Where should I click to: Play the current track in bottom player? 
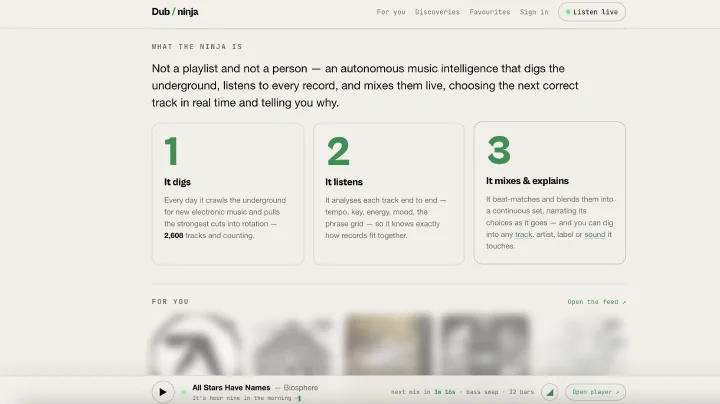[x=163, y=392]
